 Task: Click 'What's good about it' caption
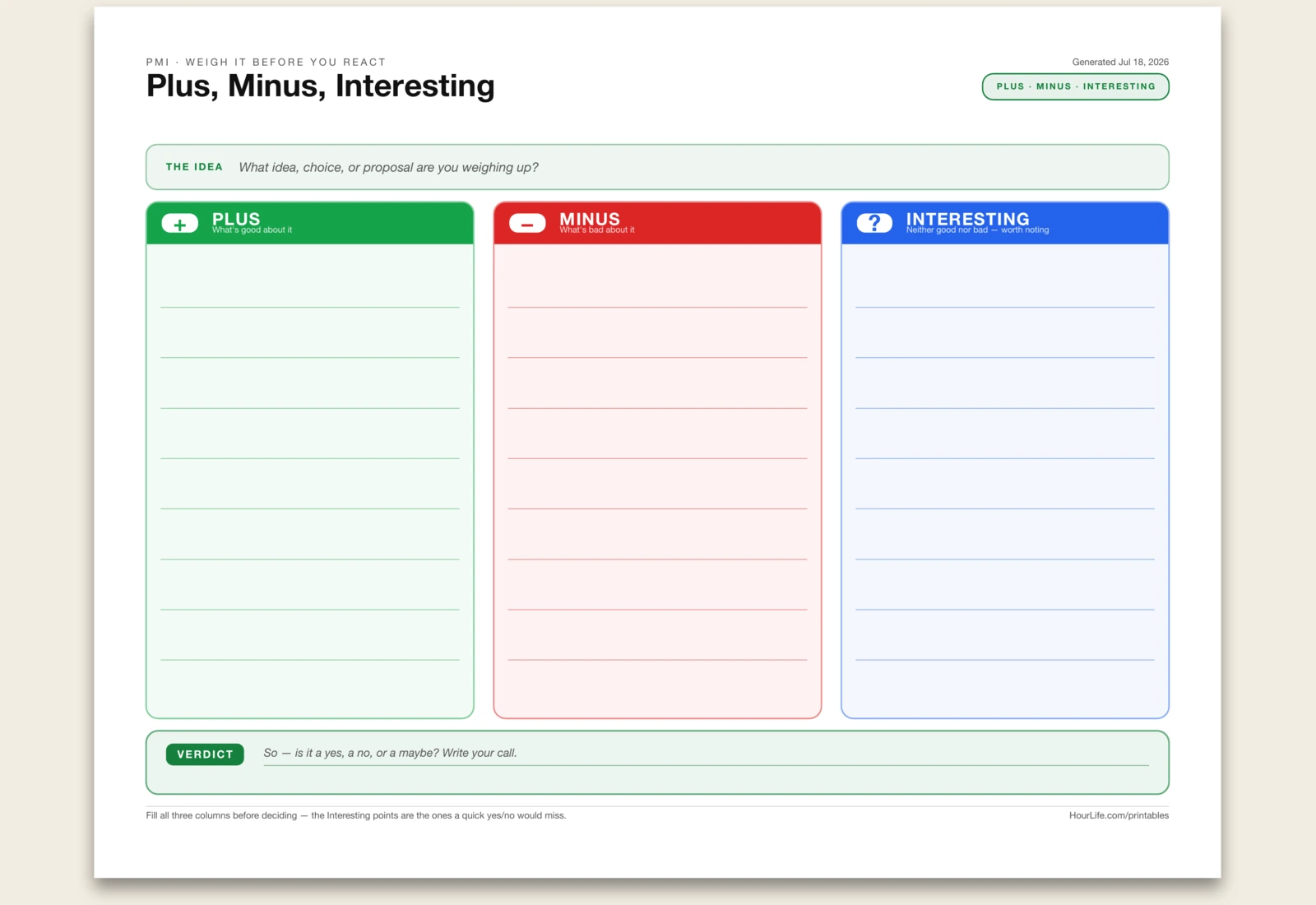252,230
